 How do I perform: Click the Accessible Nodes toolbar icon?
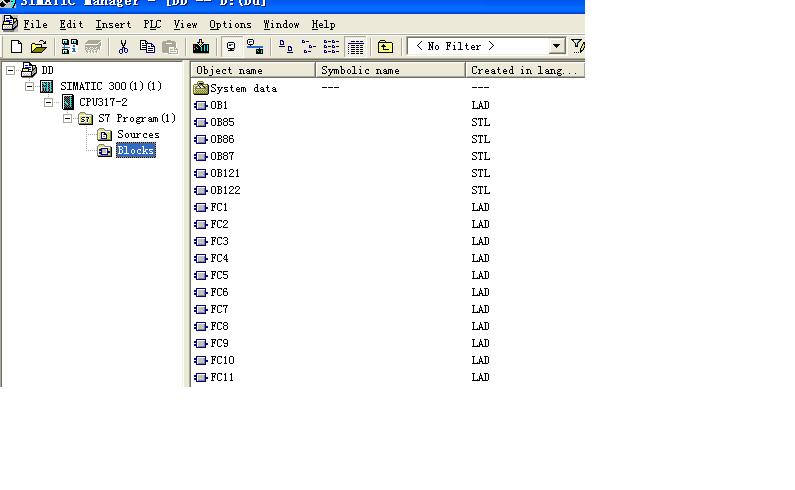pos(69,47)
